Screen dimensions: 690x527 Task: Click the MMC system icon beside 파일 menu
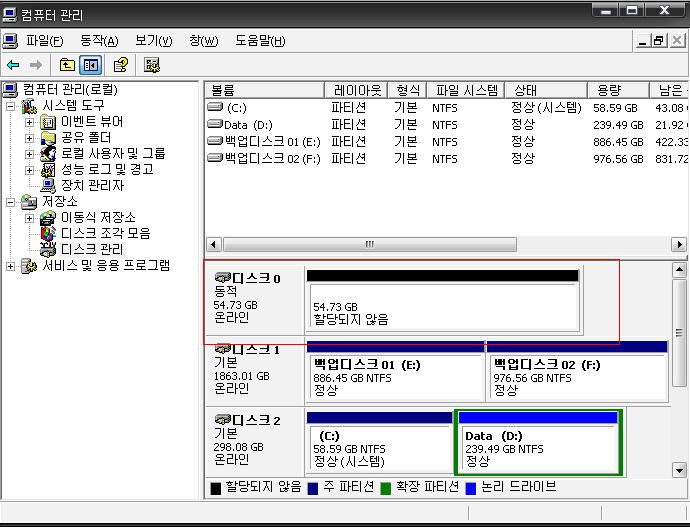[10, 41]
